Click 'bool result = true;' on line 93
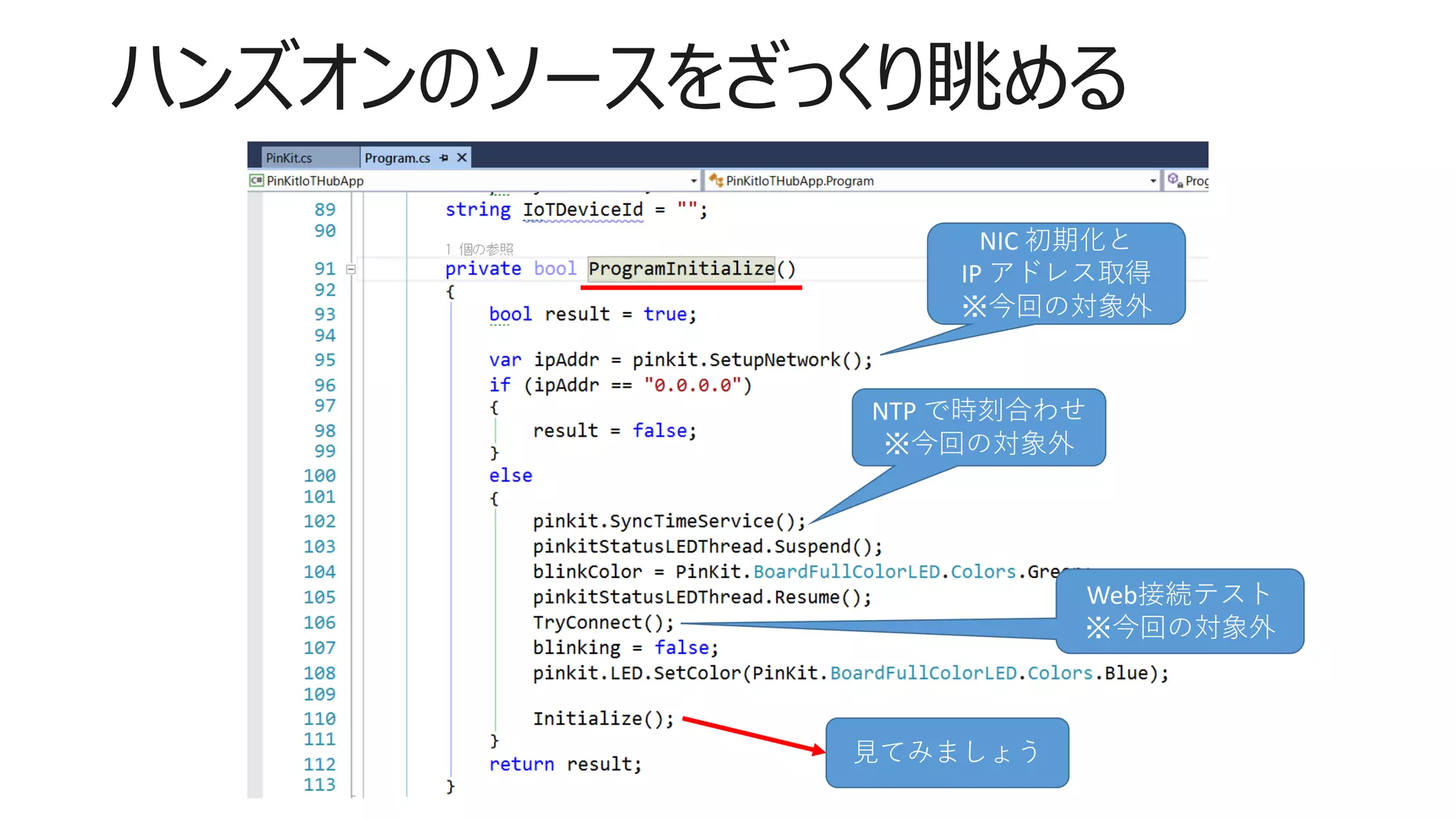Viewport: 1456px width, 819px height. pos(593,314)
